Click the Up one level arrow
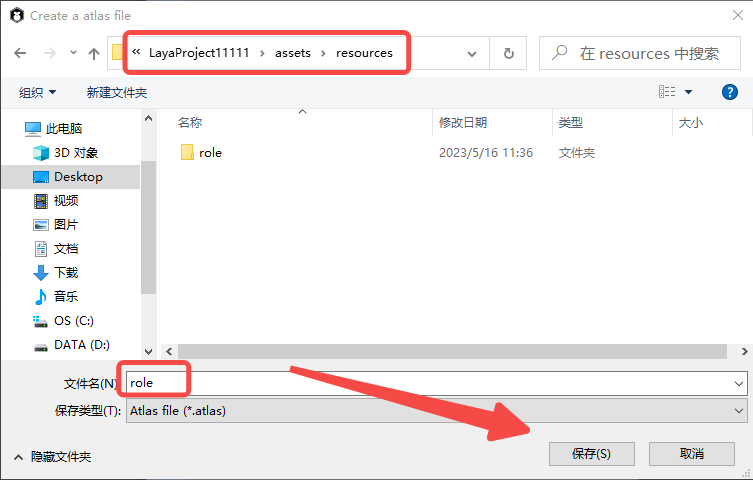This screenshot has height=480, width=753. pos(94,53)
